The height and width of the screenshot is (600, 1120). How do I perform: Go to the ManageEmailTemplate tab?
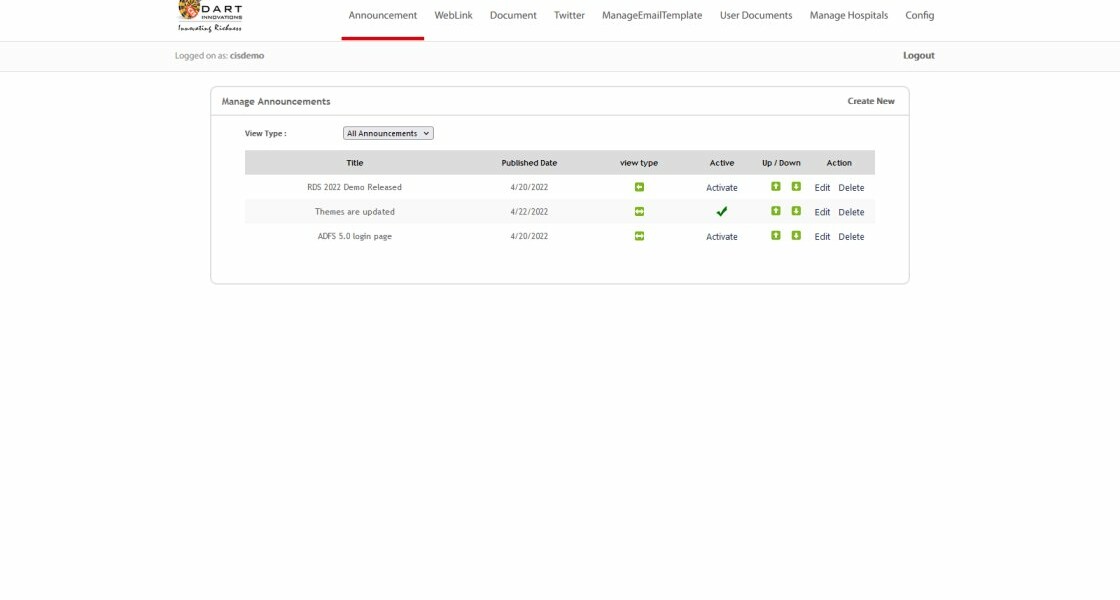652,16
